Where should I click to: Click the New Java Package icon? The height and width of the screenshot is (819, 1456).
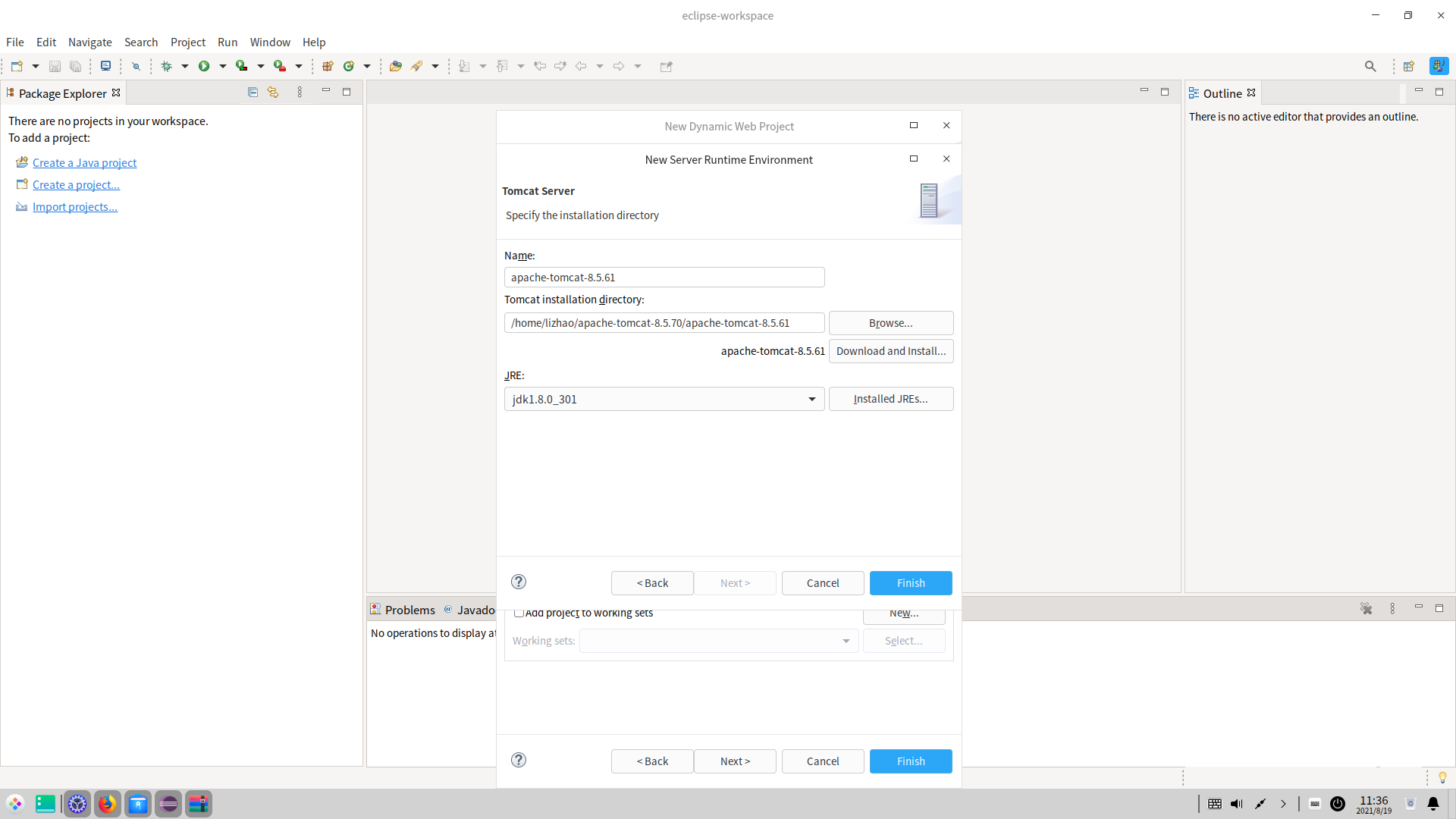(328, 67)
